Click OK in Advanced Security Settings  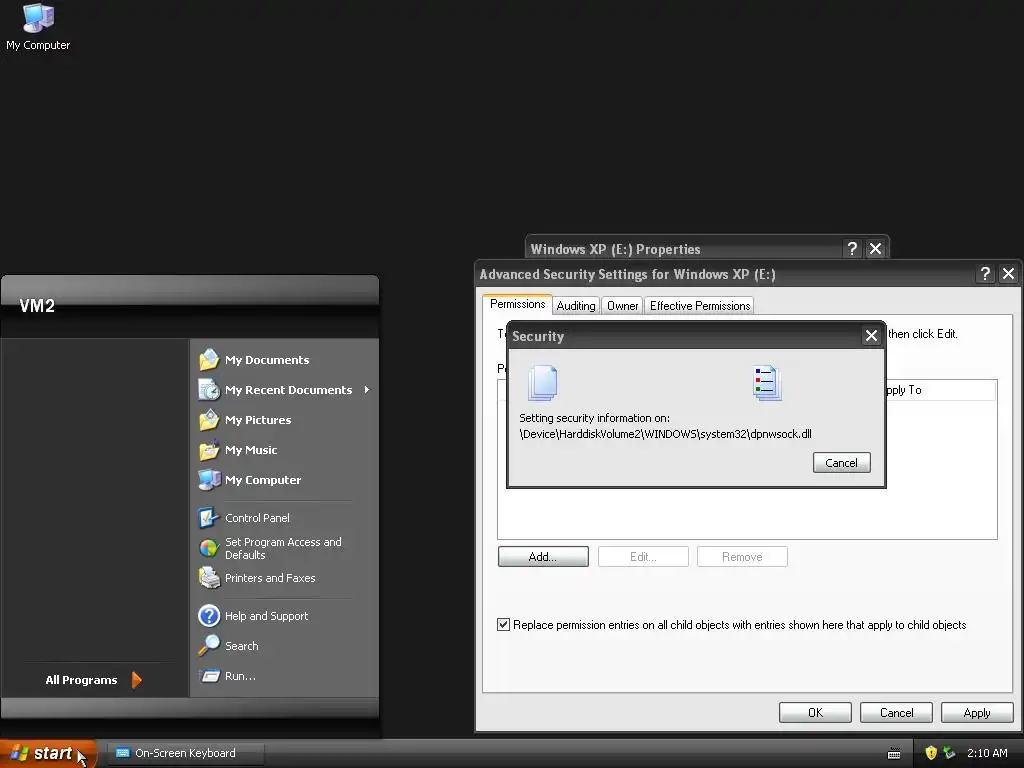click(815, 712)
